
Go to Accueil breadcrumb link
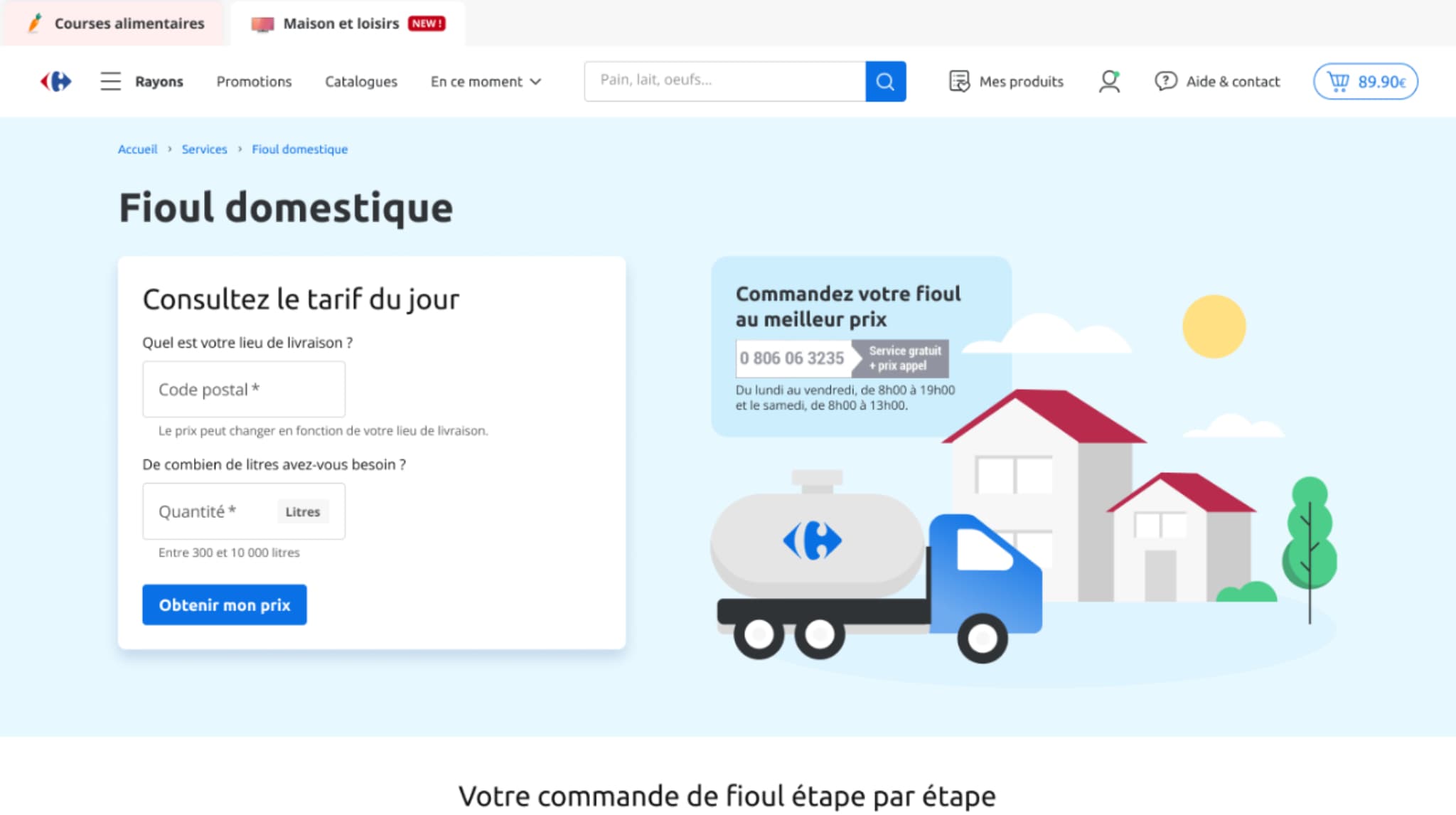coord(137,149)
